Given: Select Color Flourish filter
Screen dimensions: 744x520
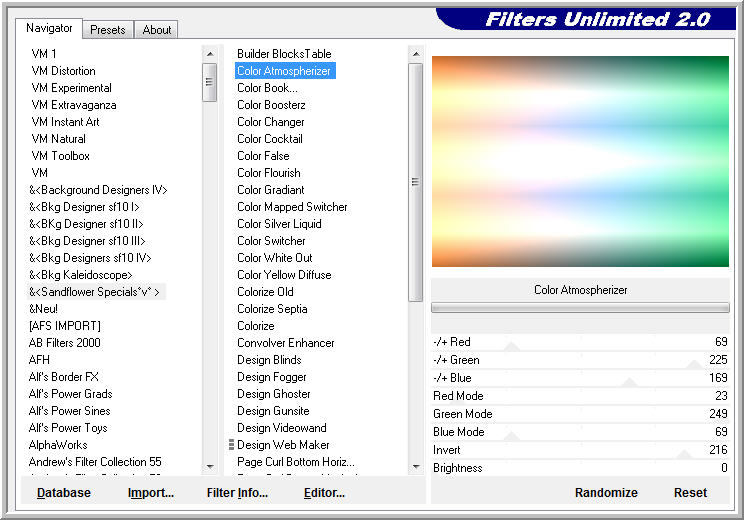Looking at the screenshot, I should coord(269,173).
